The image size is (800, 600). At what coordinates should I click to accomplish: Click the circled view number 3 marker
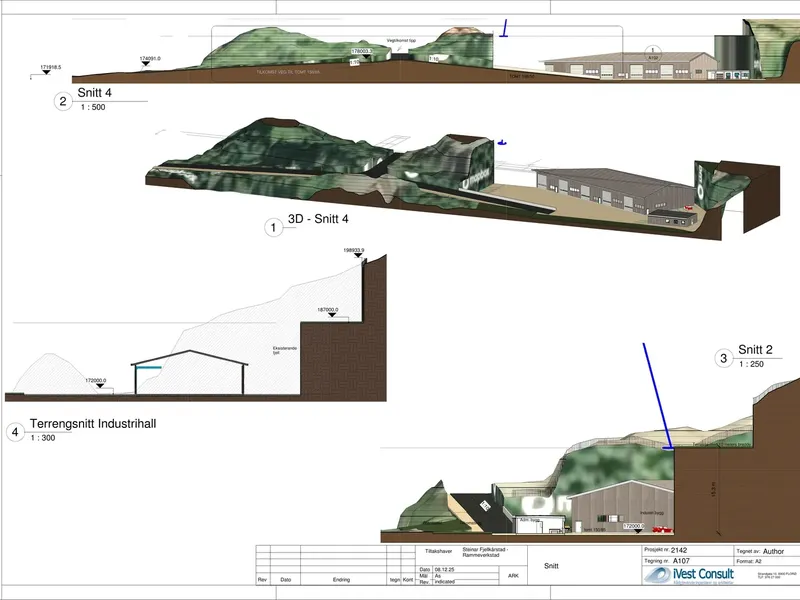(723, 358)
